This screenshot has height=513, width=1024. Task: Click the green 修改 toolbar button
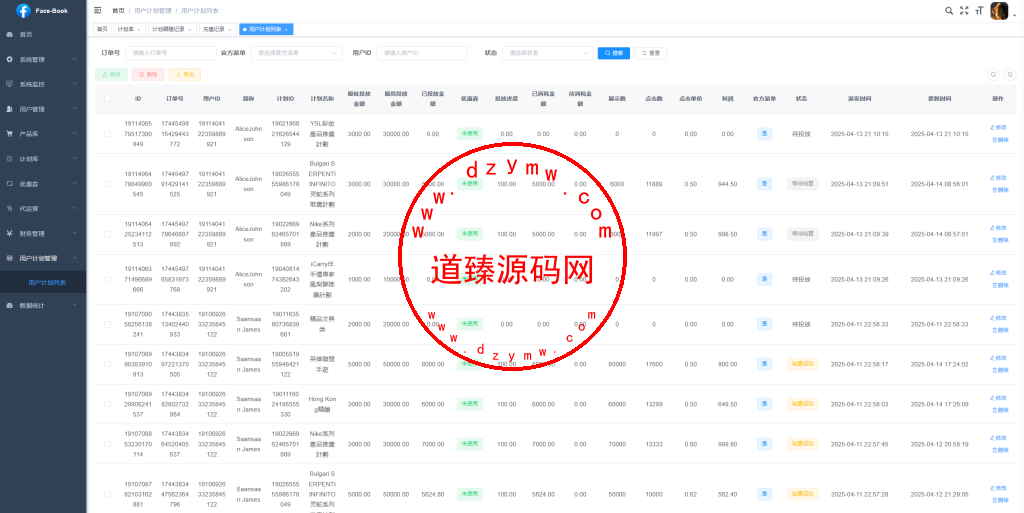click(x=112, y=74)
